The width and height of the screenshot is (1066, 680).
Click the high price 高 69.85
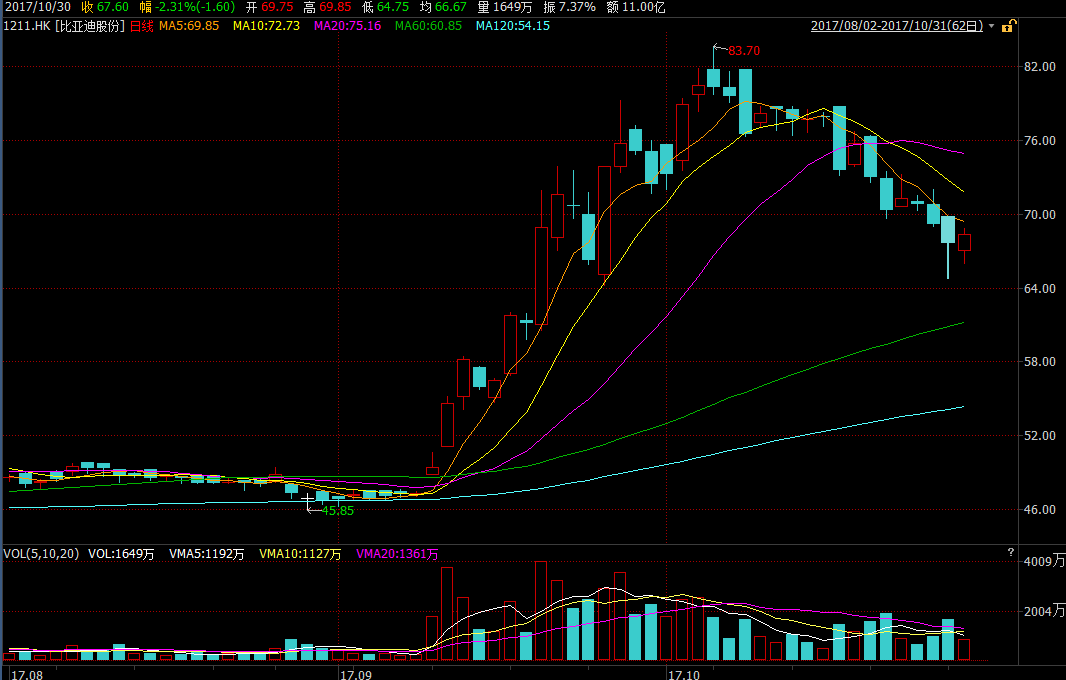[x=328, y=7]
